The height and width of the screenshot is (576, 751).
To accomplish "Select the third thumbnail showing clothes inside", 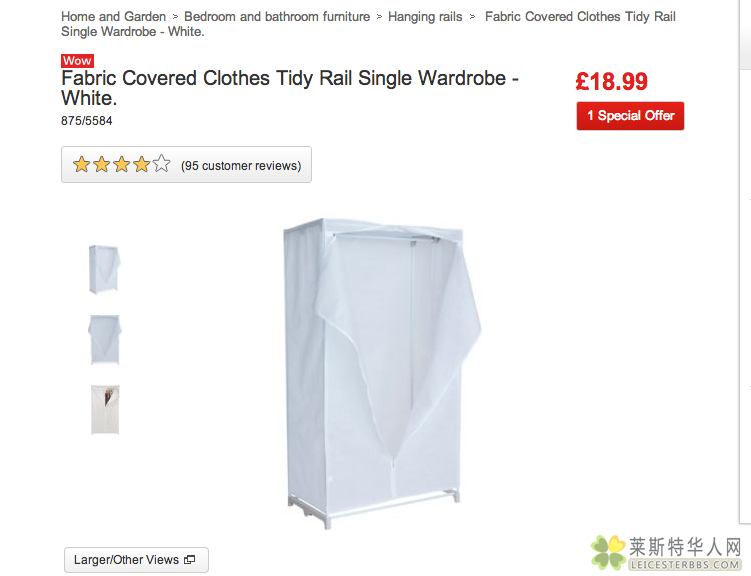I will pyautogui.click(x=104, y=409).
